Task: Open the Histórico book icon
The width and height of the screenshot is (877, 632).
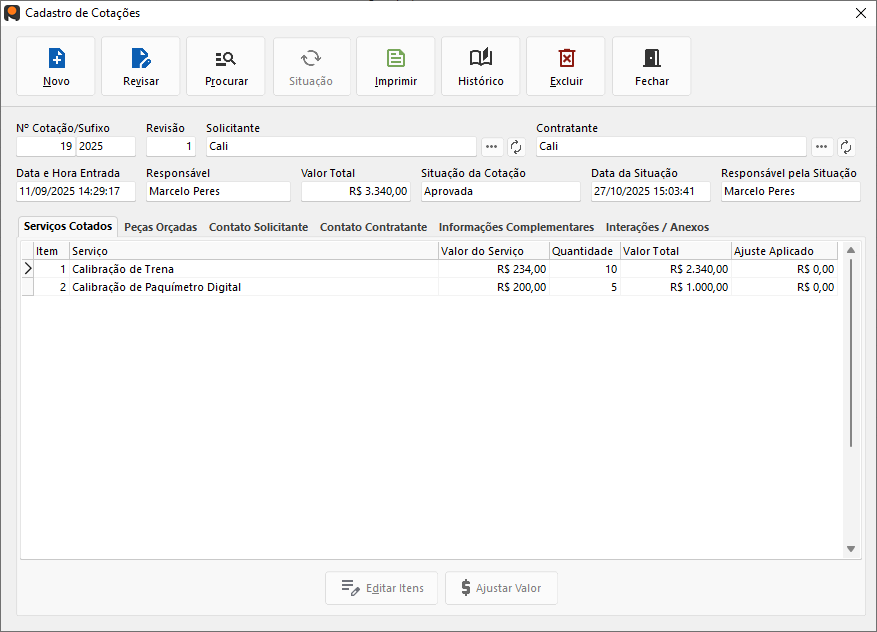Action: [481, 58]
